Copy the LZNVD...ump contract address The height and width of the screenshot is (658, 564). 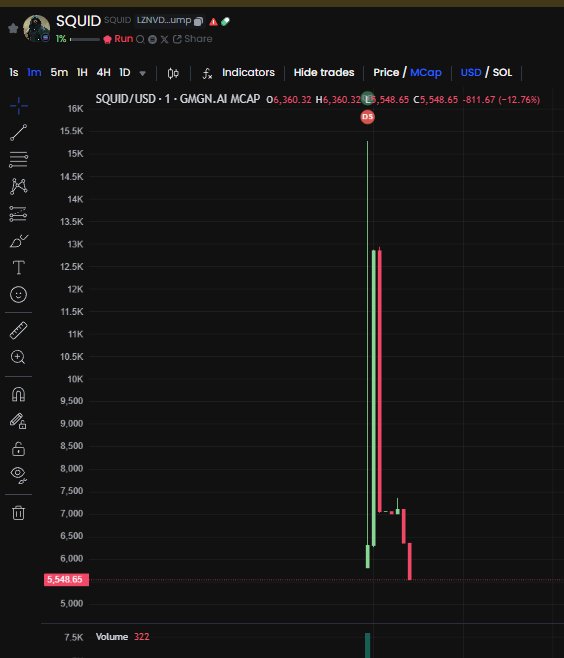click(198, 21)
